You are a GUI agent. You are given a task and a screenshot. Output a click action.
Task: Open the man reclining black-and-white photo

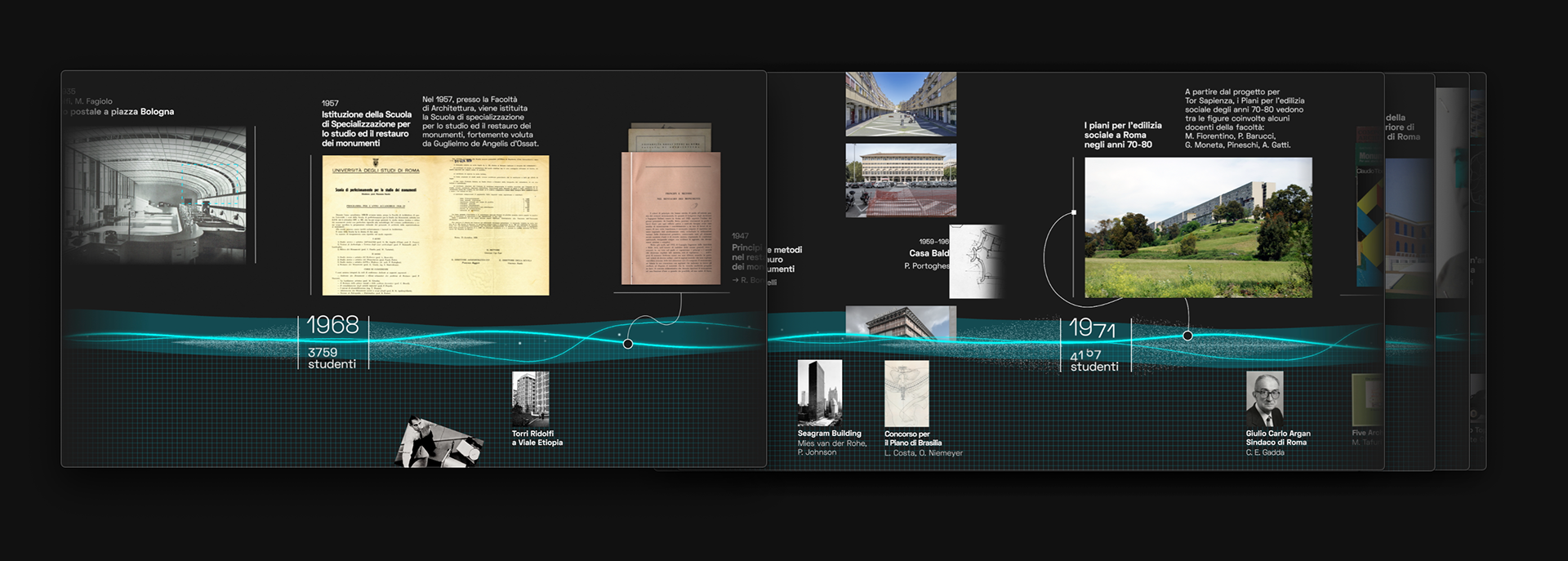(x=439, y=442)
